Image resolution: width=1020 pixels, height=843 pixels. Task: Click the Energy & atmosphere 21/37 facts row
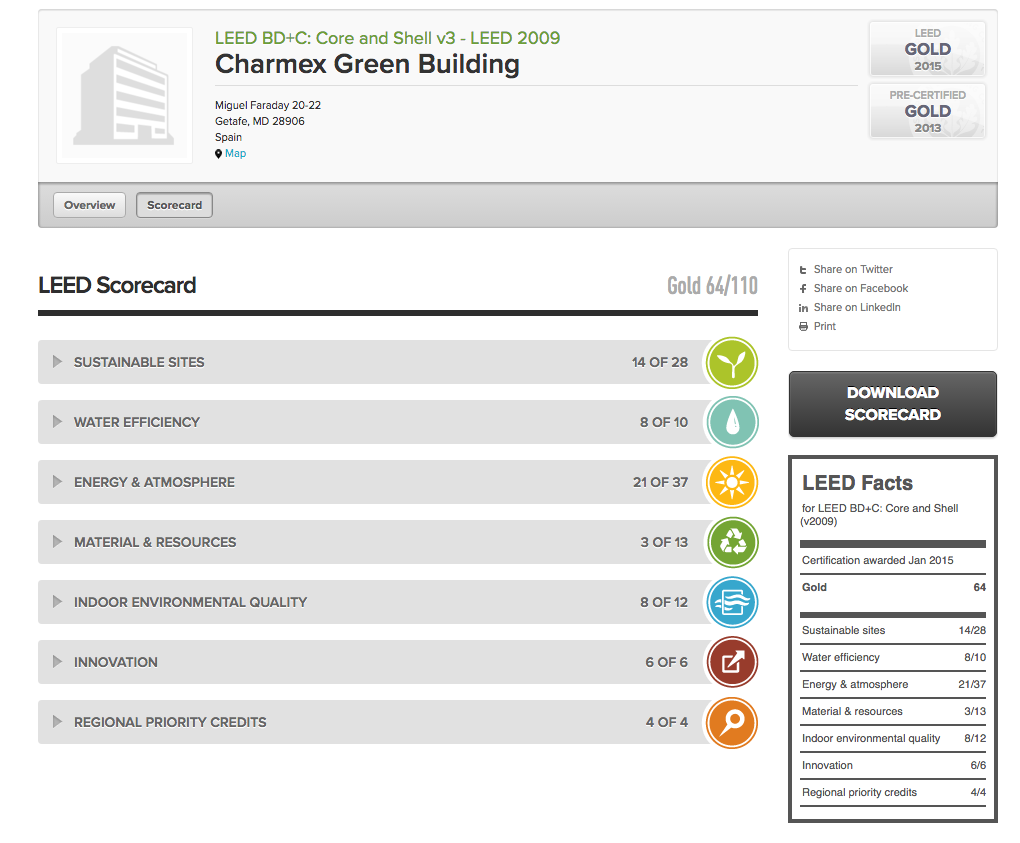(893, 684)
